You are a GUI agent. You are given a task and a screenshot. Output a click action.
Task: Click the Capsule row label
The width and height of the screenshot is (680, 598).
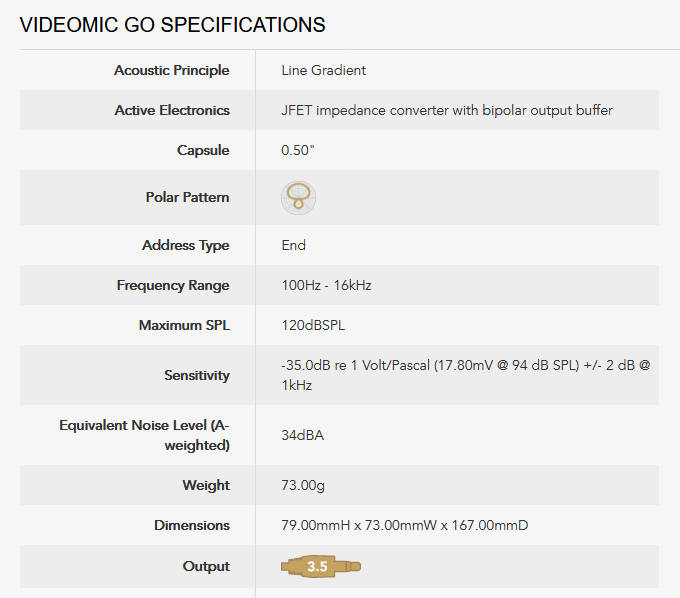coord(203,150)
